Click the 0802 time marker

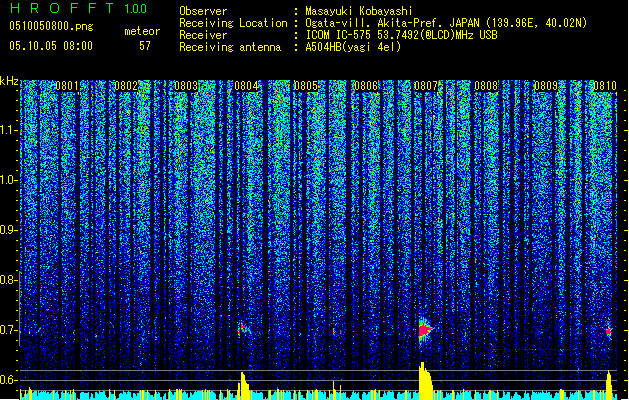tap(126, 86)
